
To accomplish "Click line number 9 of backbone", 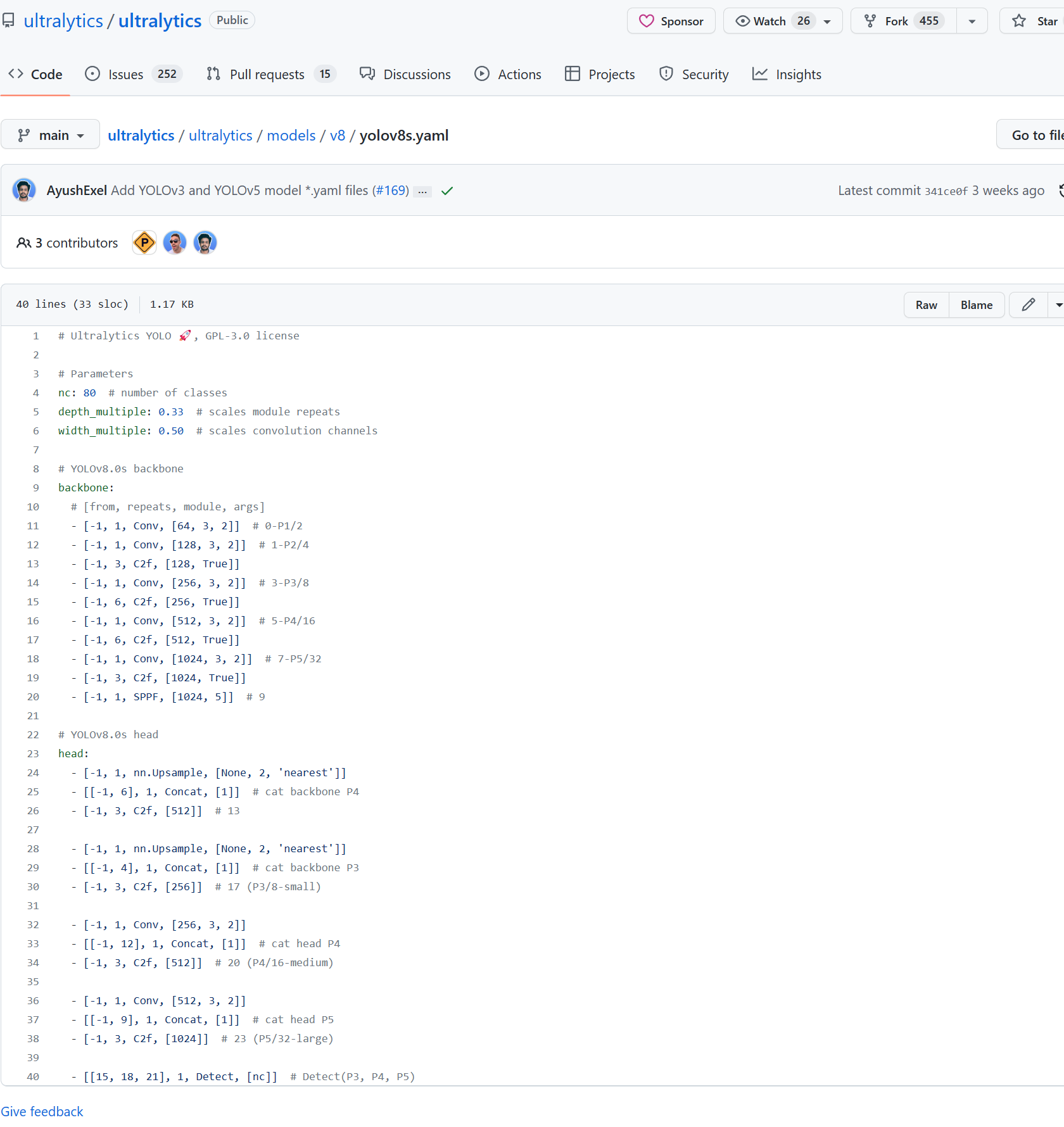I will 35,488.
